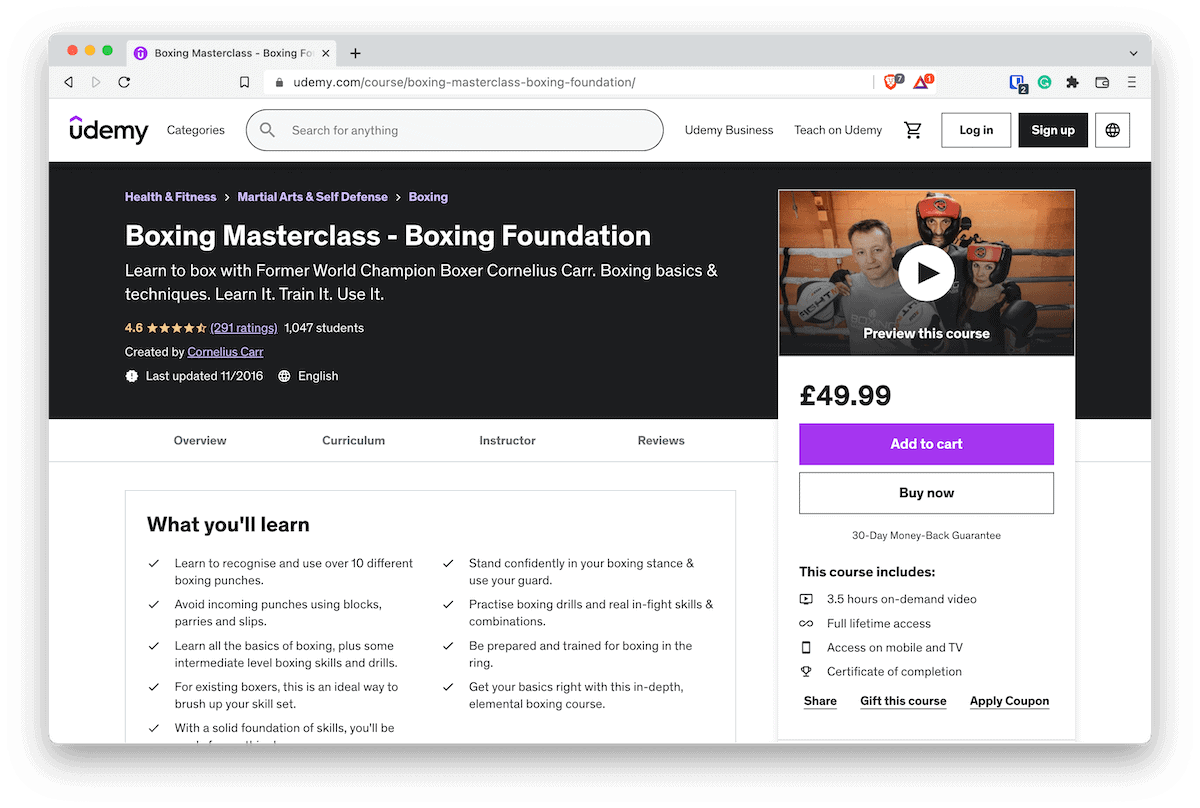Open the Cornelius Carr instructor link

[x=225, y=351]
